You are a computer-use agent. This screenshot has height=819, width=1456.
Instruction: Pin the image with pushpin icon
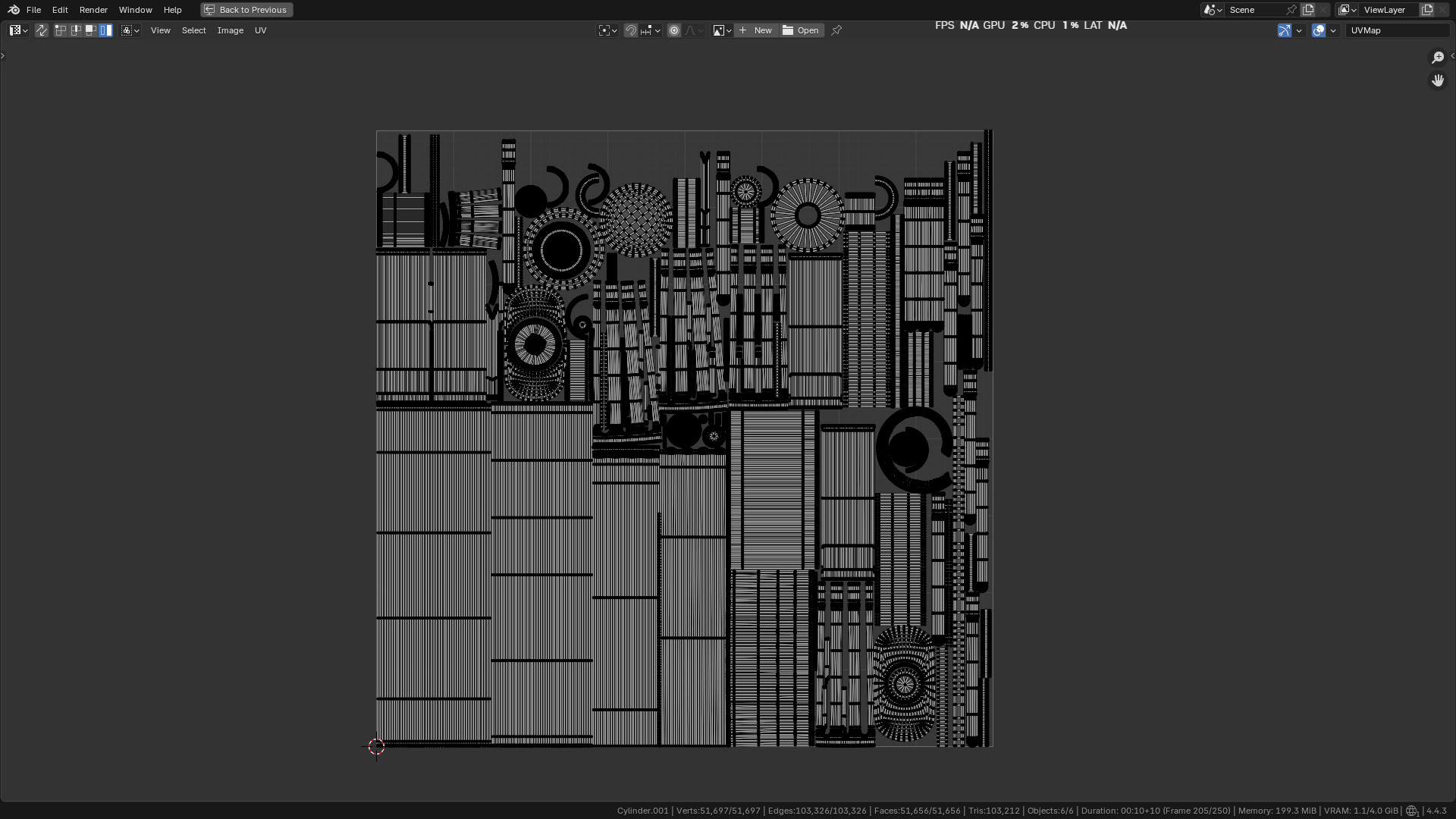836,30
